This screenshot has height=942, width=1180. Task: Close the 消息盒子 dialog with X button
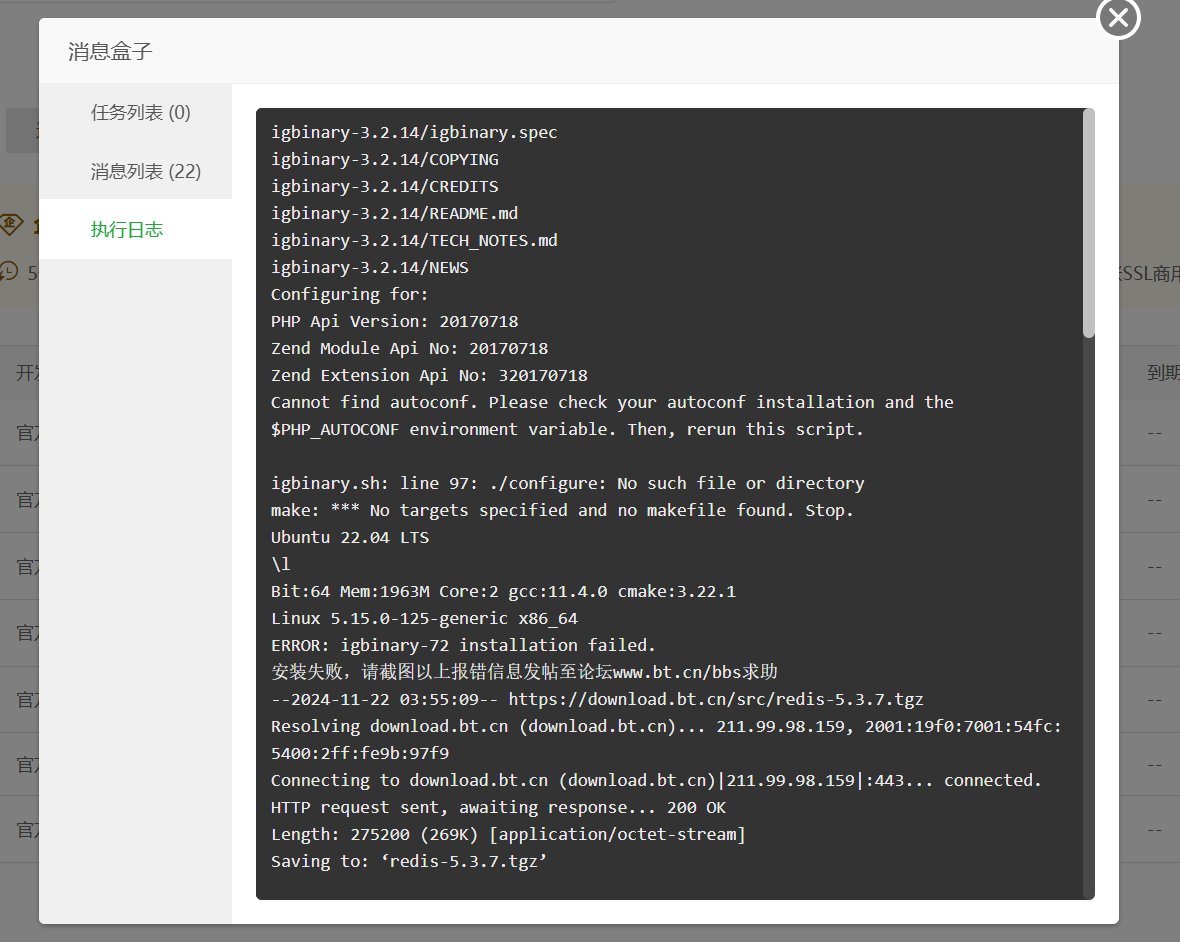(1118, 17)
